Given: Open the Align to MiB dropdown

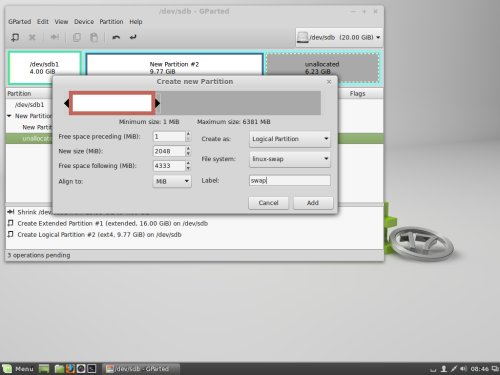Looking at the screenshot, I should point(172,181).
